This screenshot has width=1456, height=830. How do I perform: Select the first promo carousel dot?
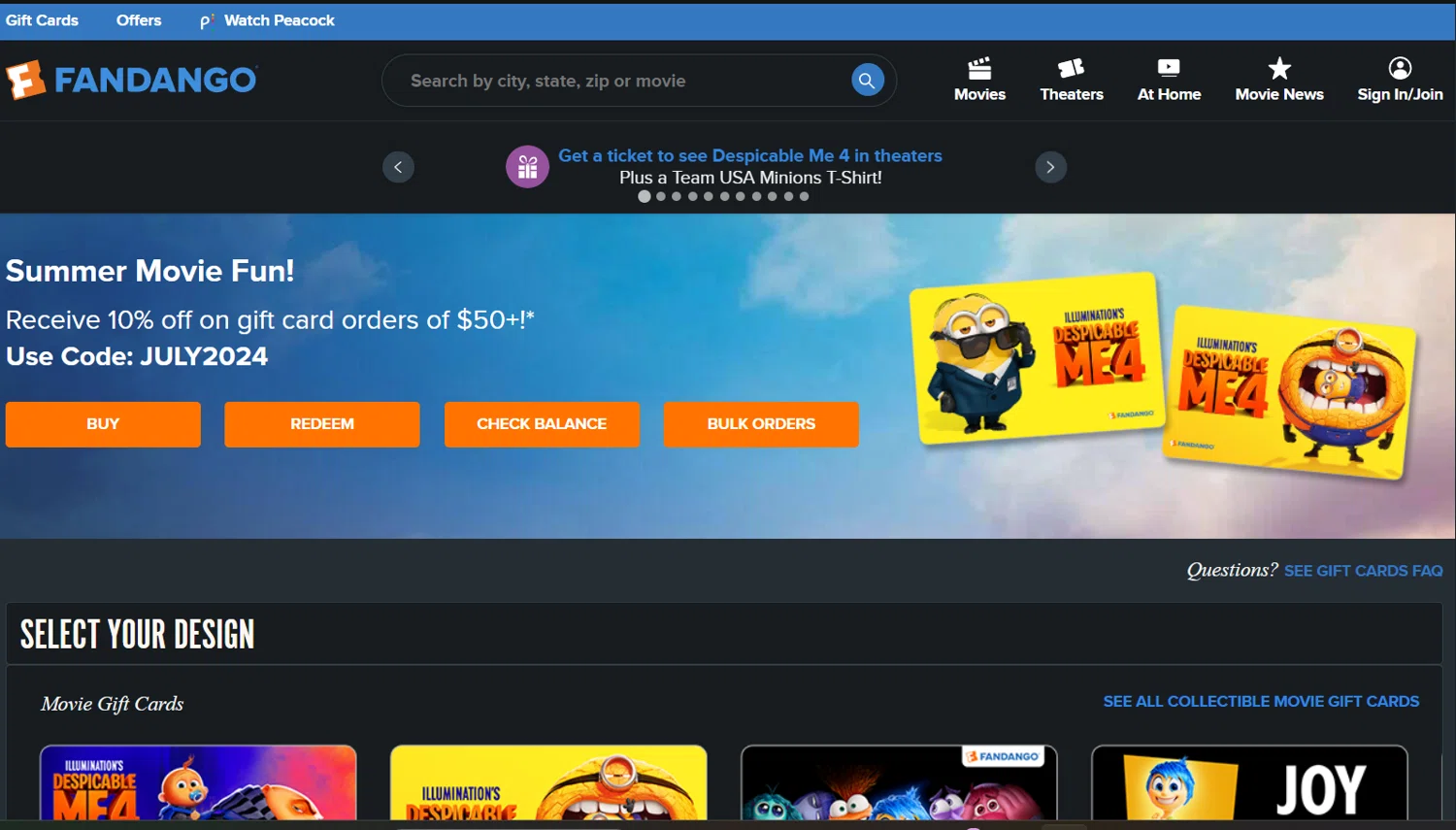tap(645, 196)
